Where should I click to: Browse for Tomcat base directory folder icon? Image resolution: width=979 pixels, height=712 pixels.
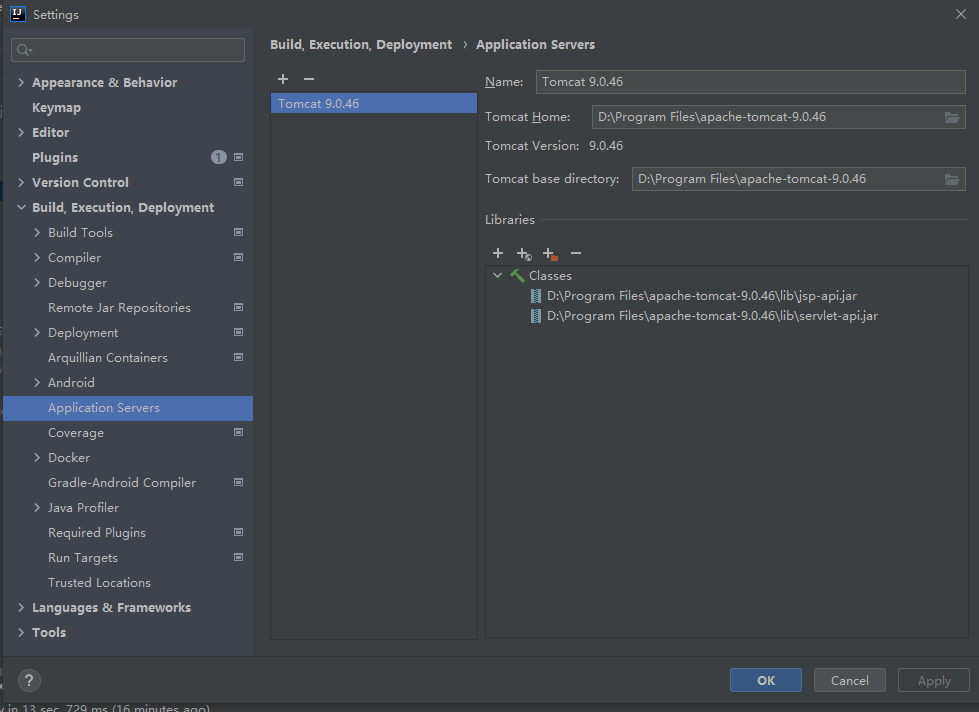(952, 179)
